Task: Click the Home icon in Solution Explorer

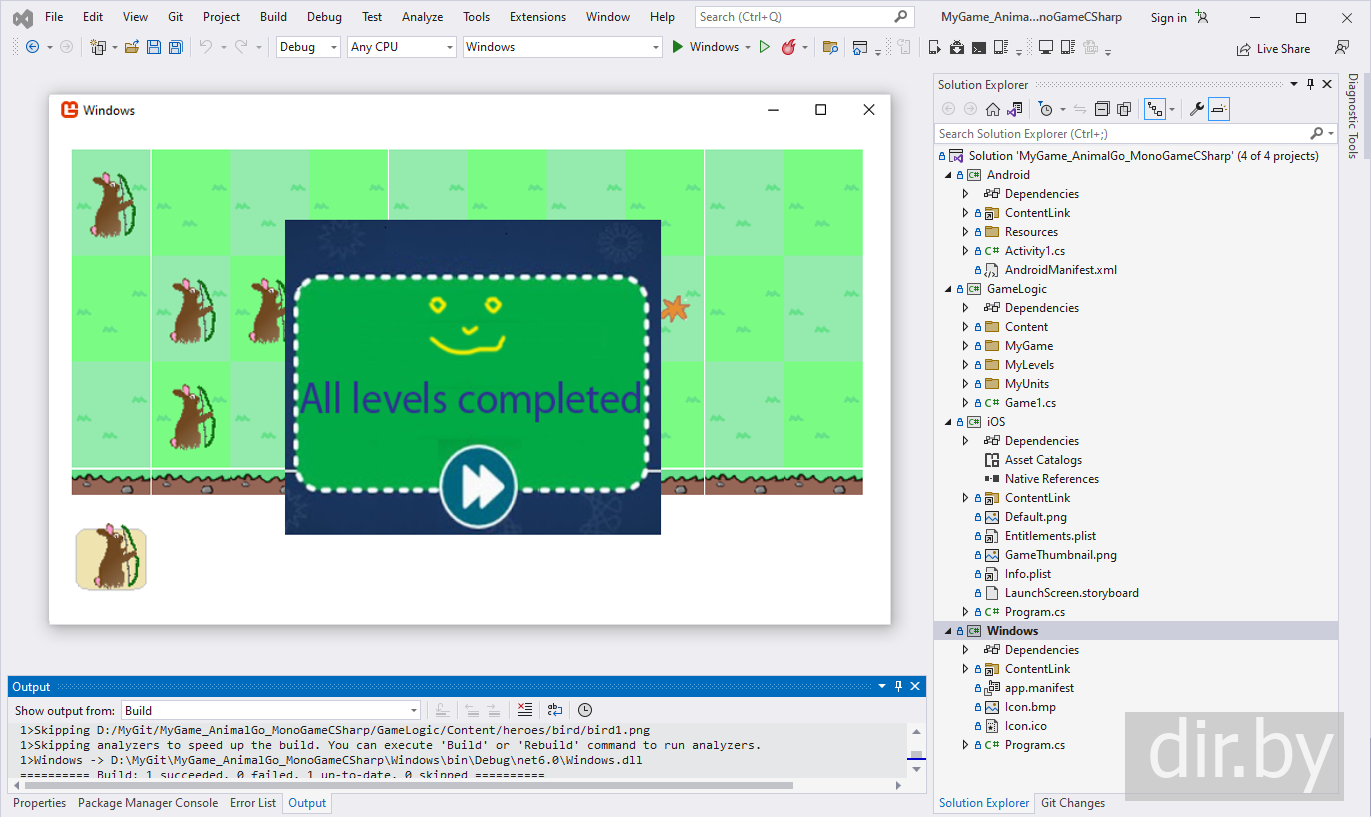Action: (993, 109)
